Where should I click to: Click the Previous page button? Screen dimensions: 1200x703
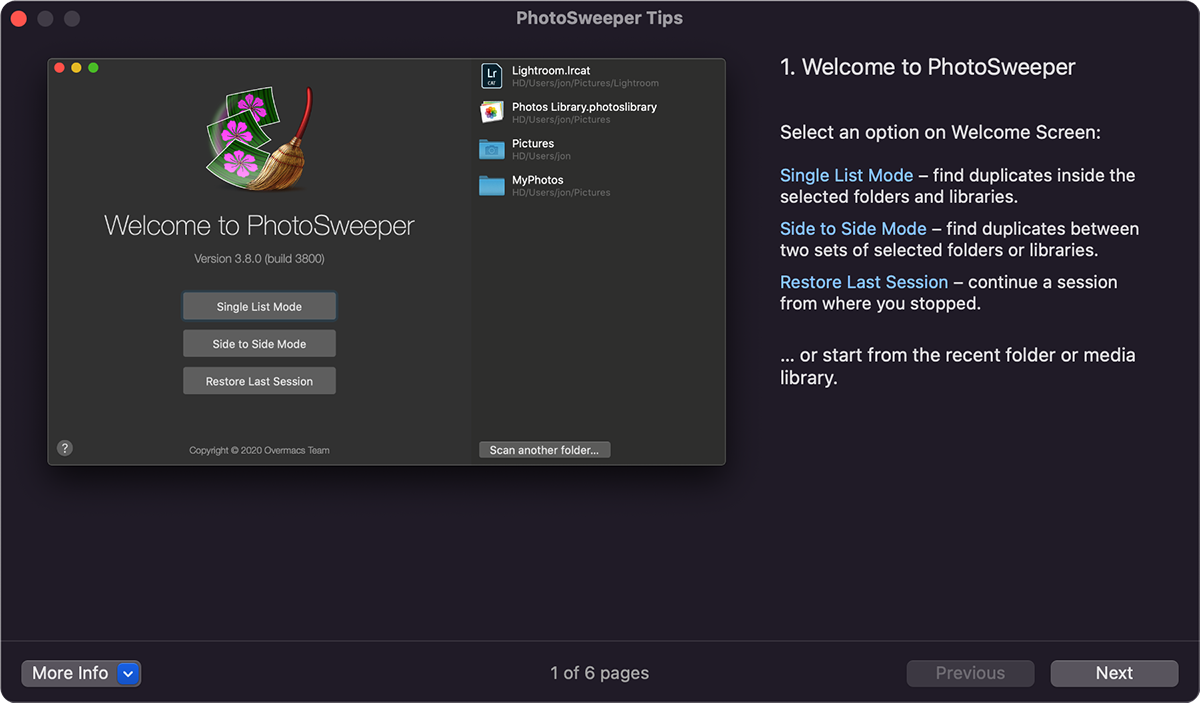point(970,674)
